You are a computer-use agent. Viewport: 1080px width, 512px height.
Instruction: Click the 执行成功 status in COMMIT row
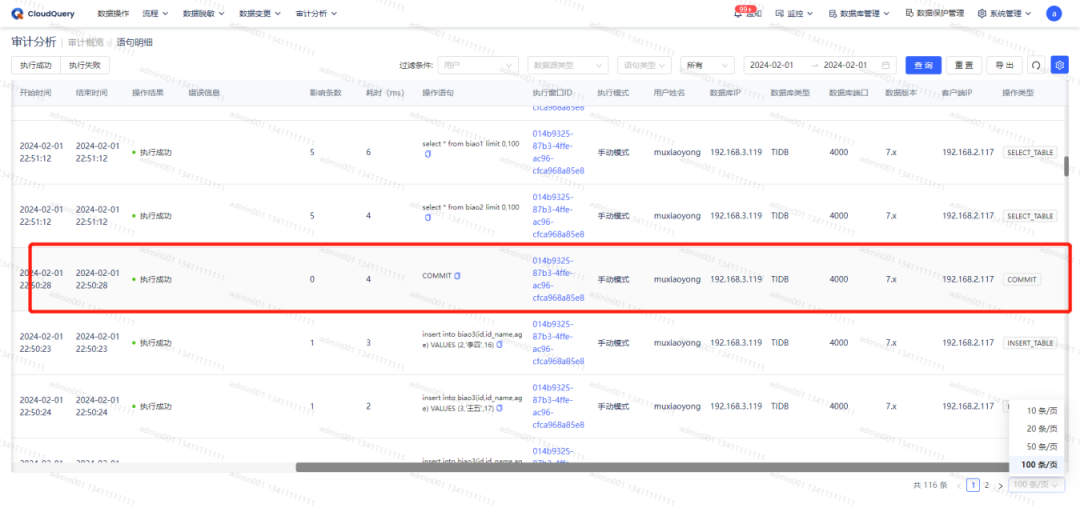pos(152,279)
